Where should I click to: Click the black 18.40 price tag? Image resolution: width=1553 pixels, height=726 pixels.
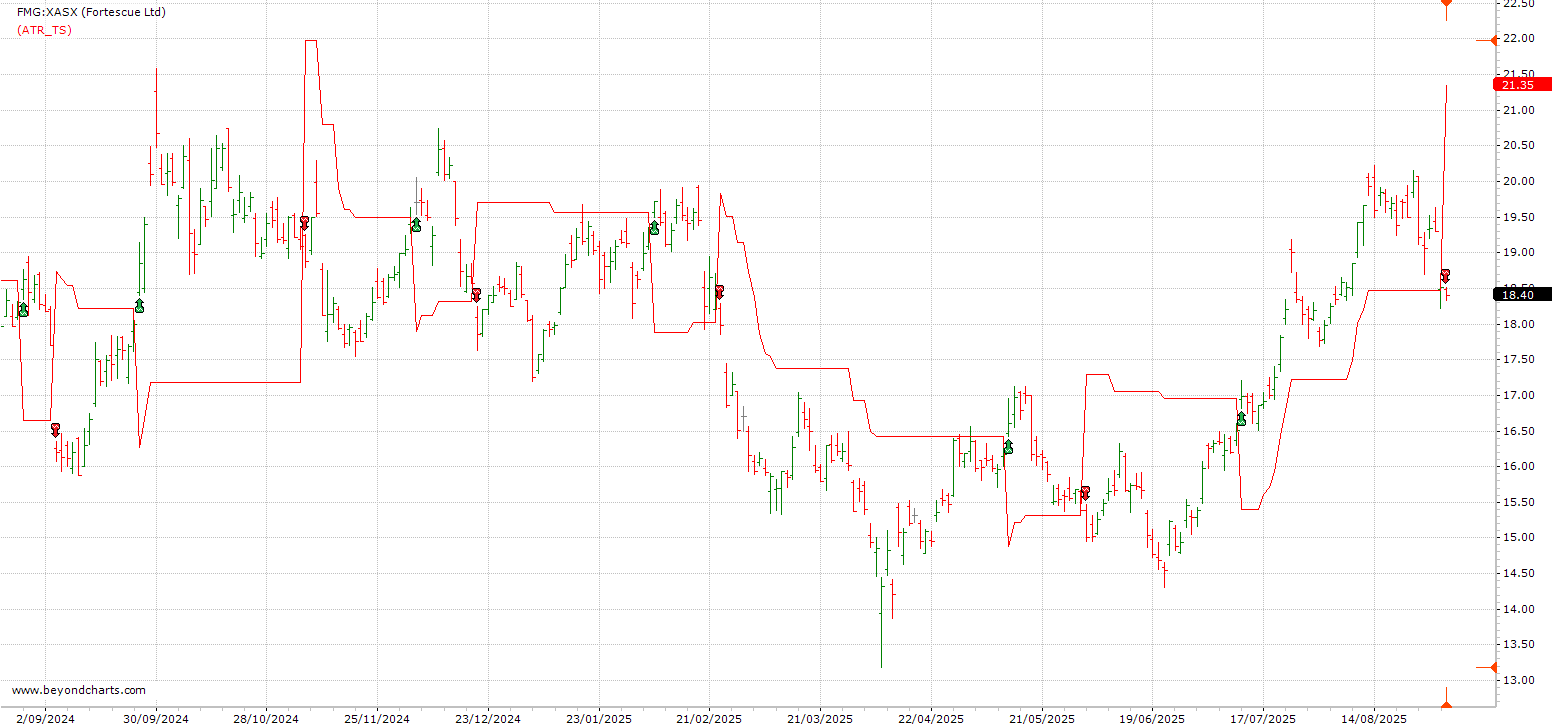tap(1523, 294)
